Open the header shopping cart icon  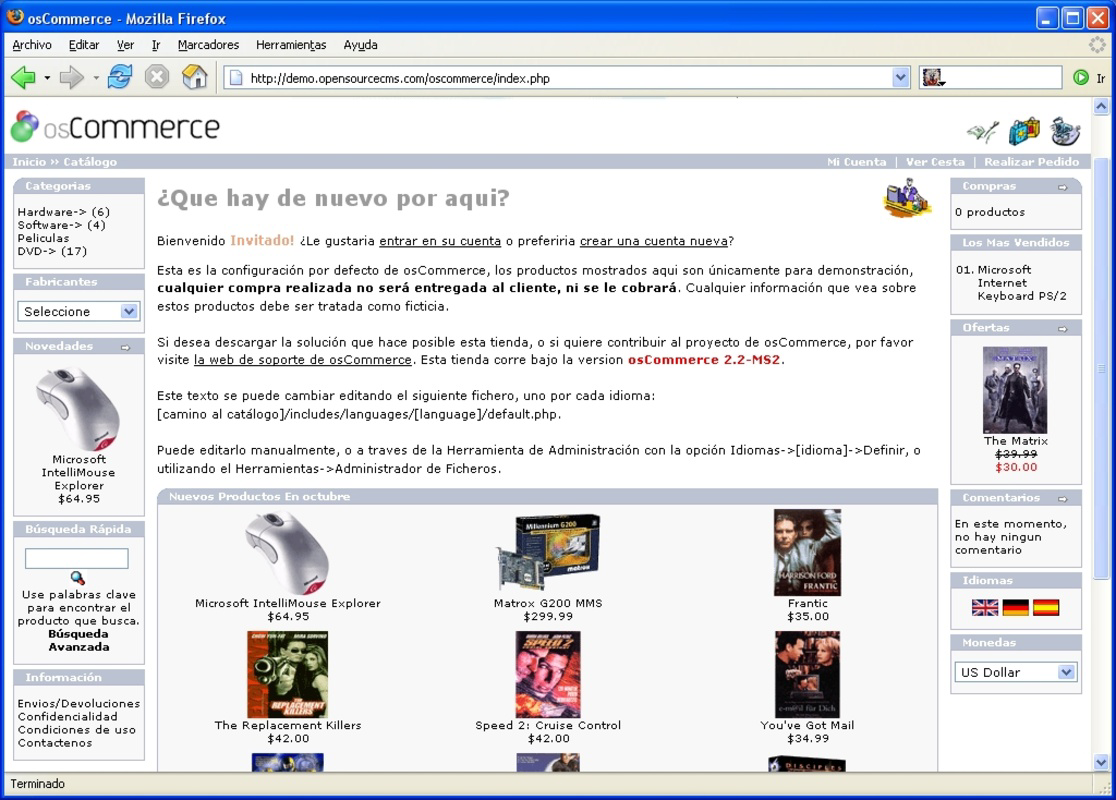click(x=1023, y=131)
